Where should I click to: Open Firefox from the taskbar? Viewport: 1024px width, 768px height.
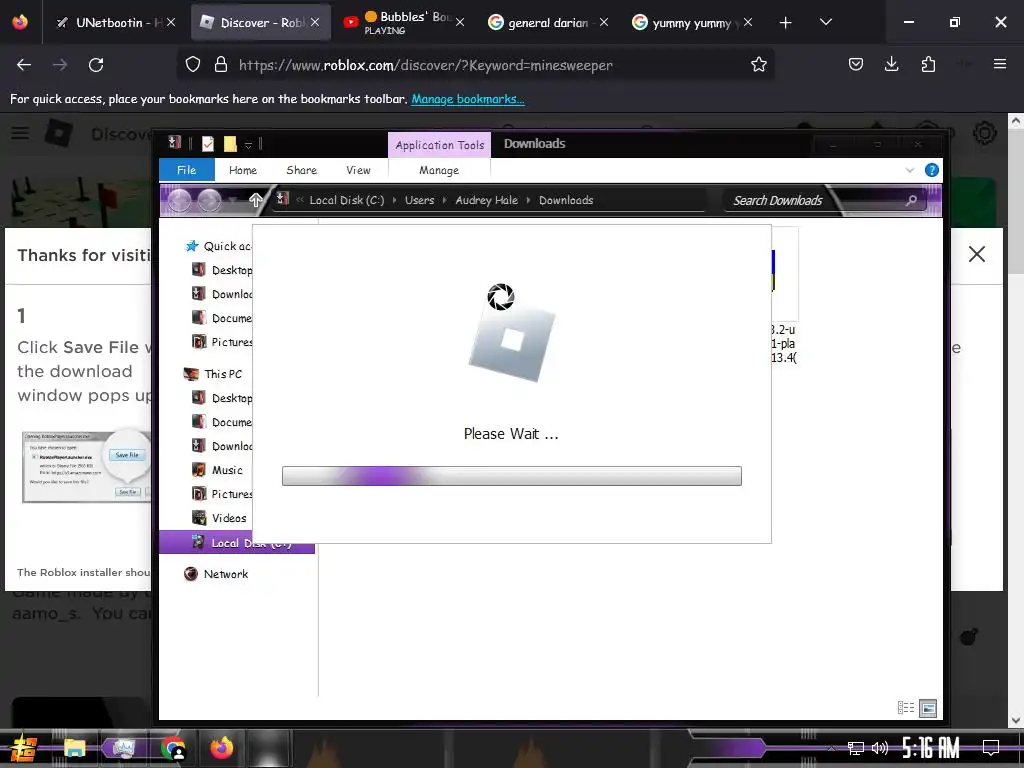tap(221, 748)
